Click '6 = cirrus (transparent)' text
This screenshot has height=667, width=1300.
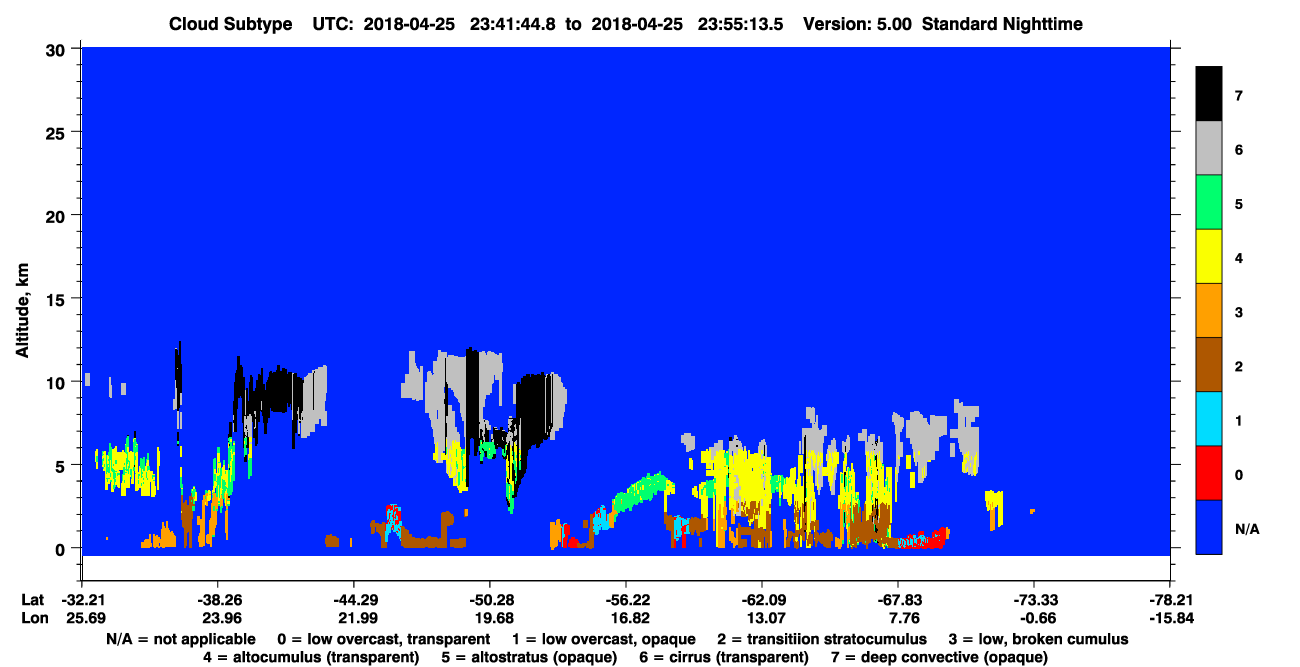tap(726, 657)
